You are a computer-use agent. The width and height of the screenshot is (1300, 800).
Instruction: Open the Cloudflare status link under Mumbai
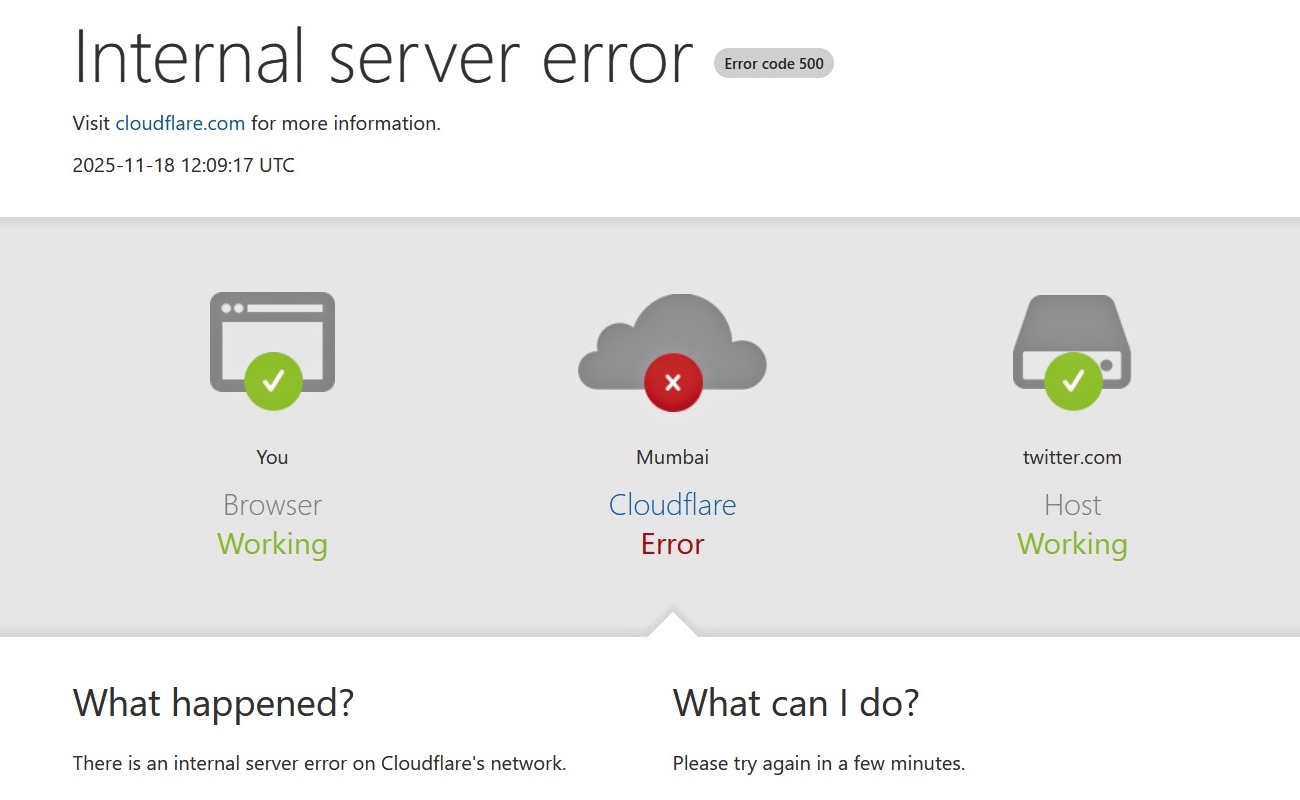(x=672, y=505)
